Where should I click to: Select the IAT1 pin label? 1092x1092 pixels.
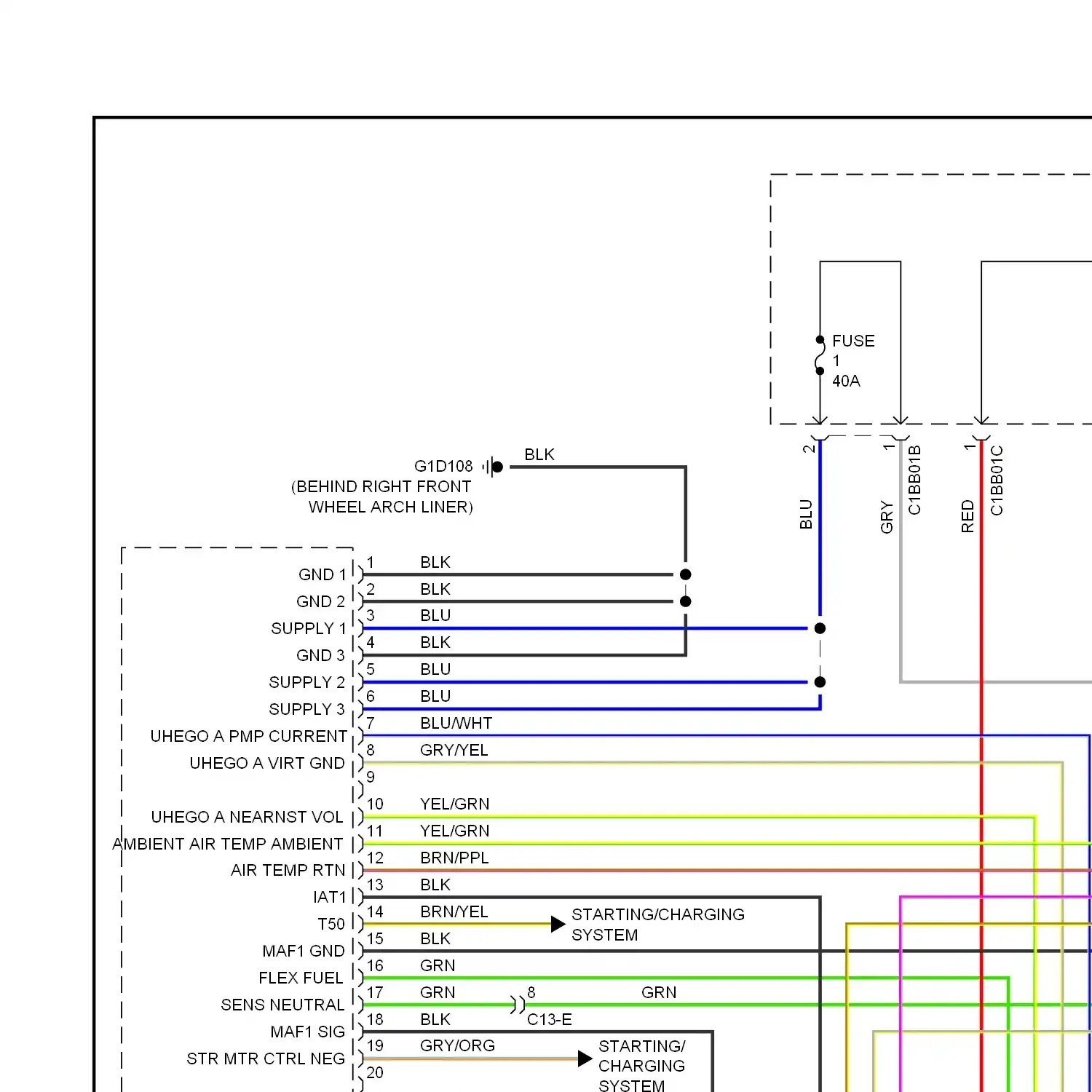coord(330,897)
